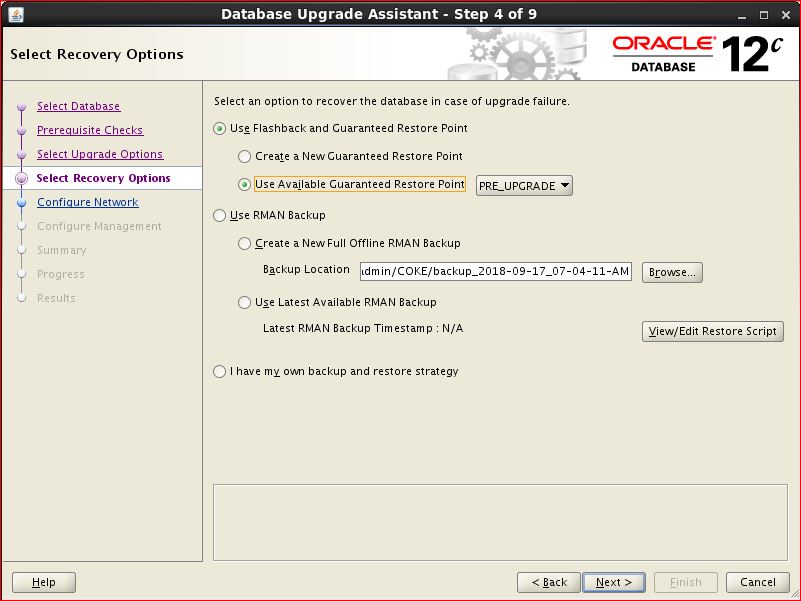Click the Oracle Database 12c logo
Viewport: 801px width, 601px height.
pyautogui.click(x=698, y=54)
